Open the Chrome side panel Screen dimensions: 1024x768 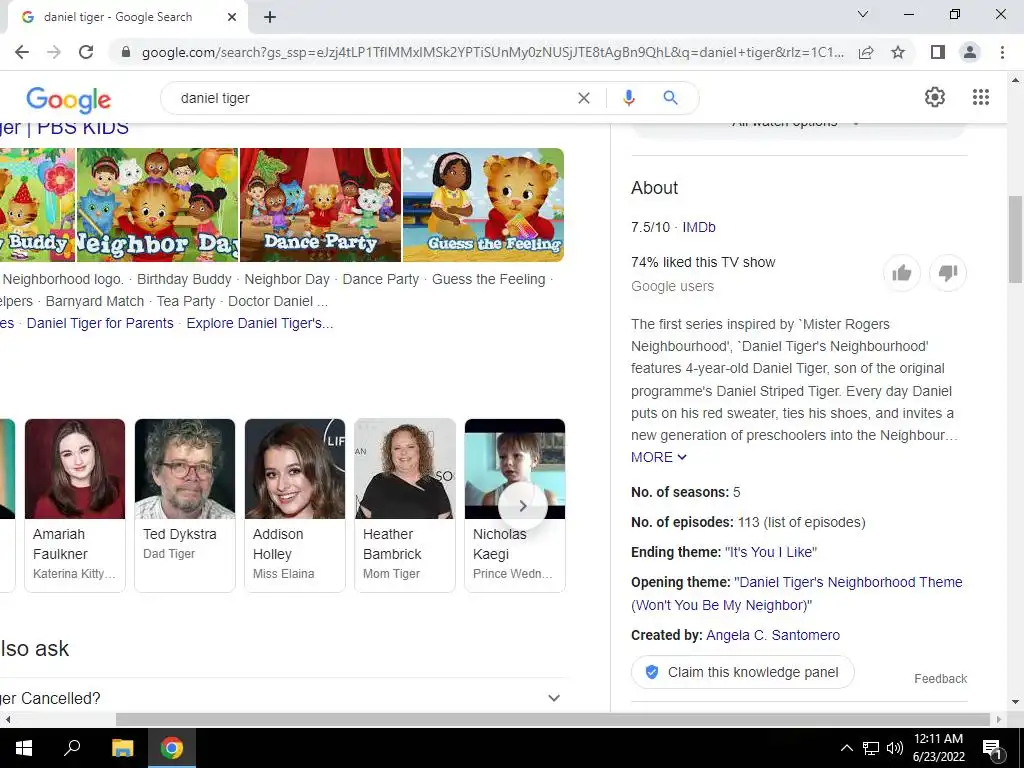click(x=938, y=52)
